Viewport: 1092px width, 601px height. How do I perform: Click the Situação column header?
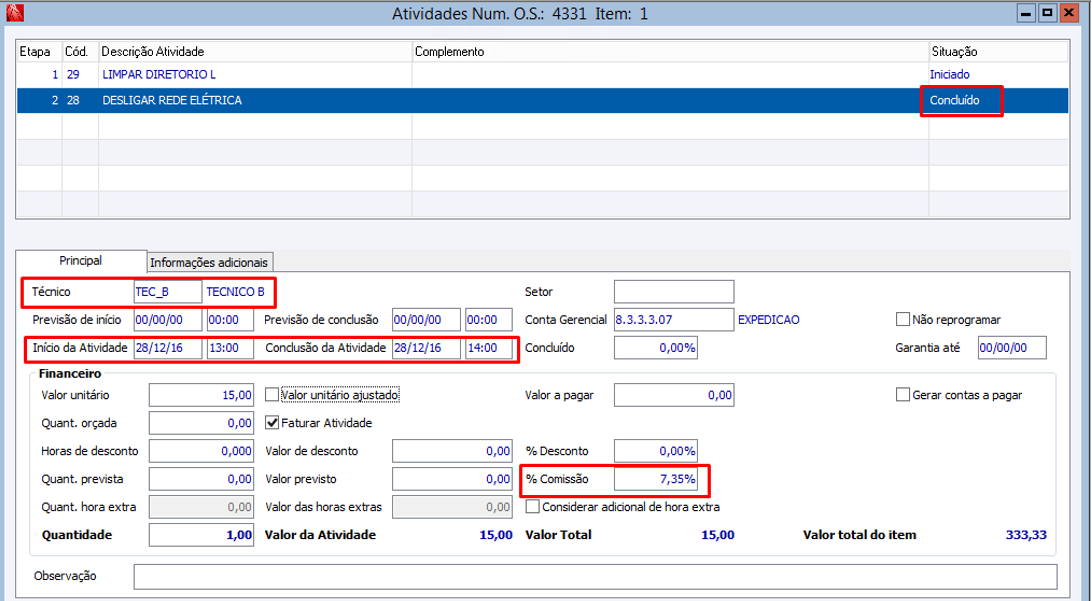pyautogui.click(x=953, y=51)
